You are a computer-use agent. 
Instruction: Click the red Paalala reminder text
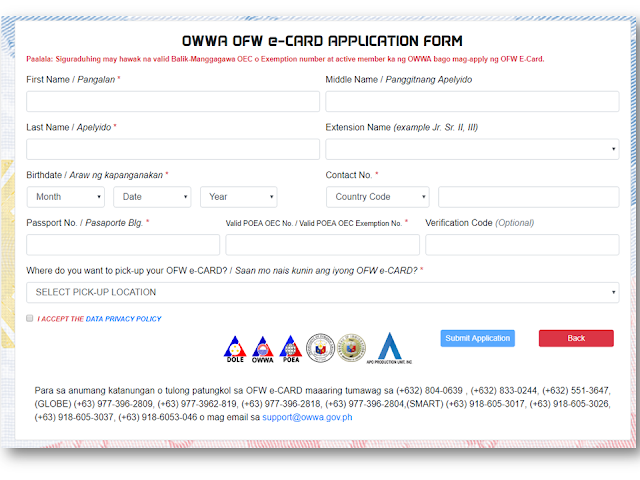(x=285, y=59)
